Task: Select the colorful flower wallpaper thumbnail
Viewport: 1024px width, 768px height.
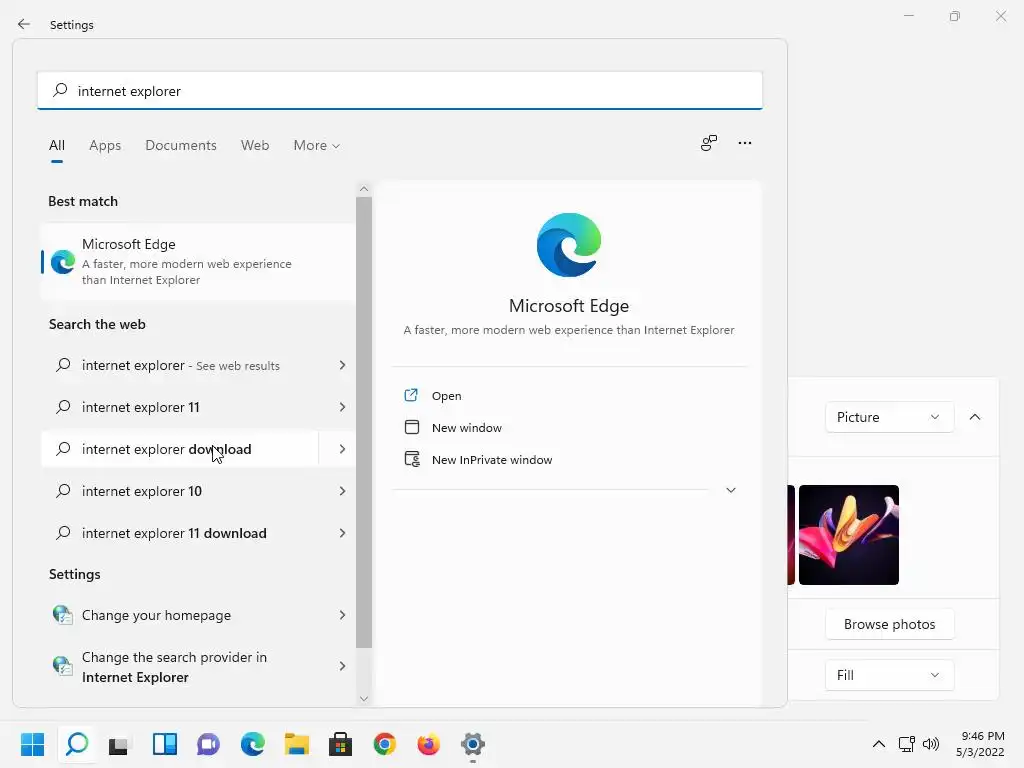Action: (x=848, y=534)
